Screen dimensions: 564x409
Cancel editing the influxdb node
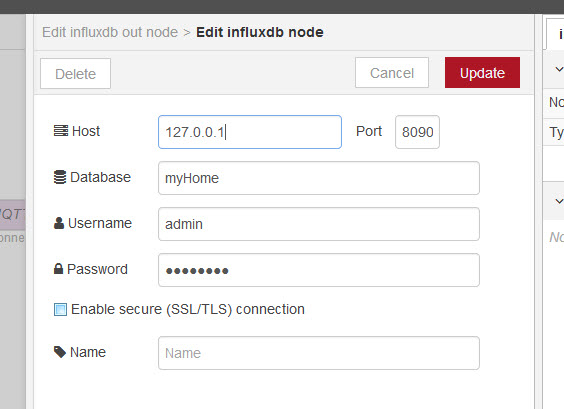point(392,73)
